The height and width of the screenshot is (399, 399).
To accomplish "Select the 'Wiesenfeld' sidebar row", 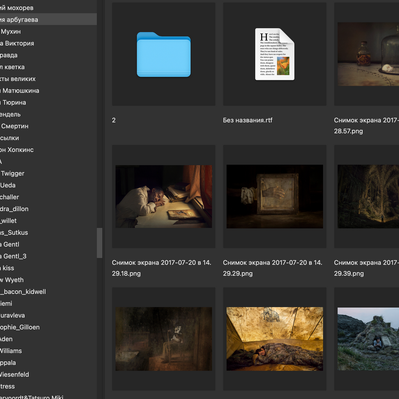I will pos(48,374).
